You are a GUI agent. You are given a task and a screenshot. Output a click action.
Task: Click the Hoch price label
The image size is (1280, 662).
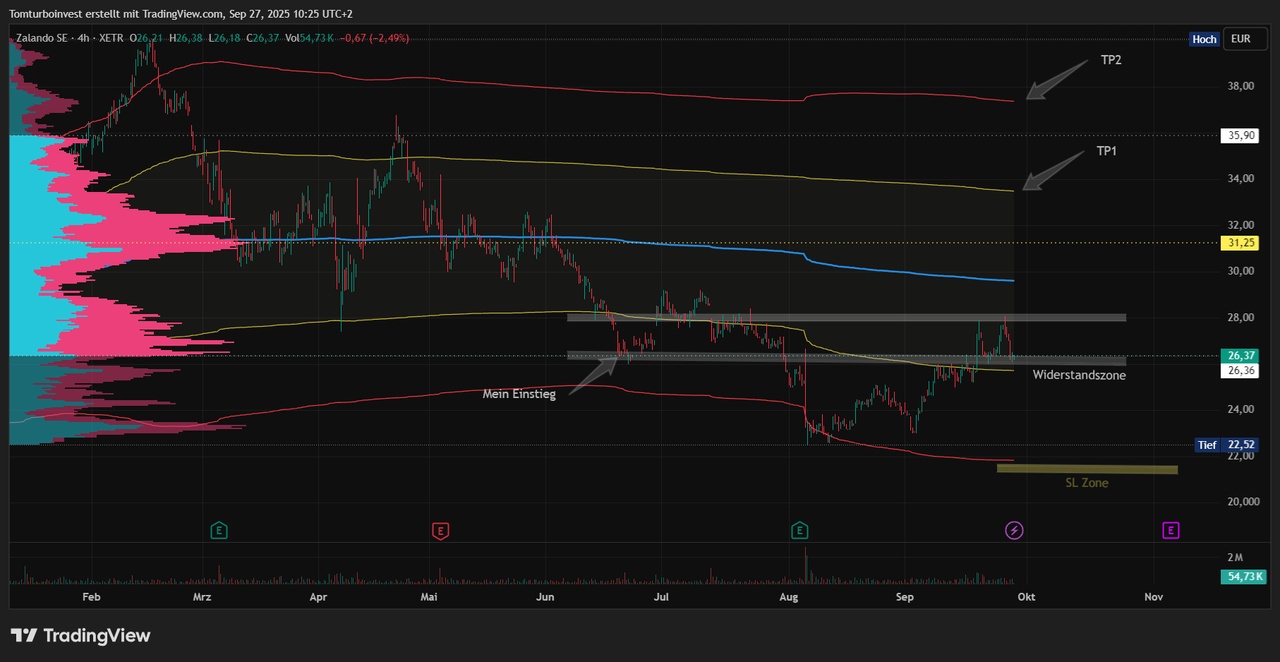click(x=1204, y=39)
